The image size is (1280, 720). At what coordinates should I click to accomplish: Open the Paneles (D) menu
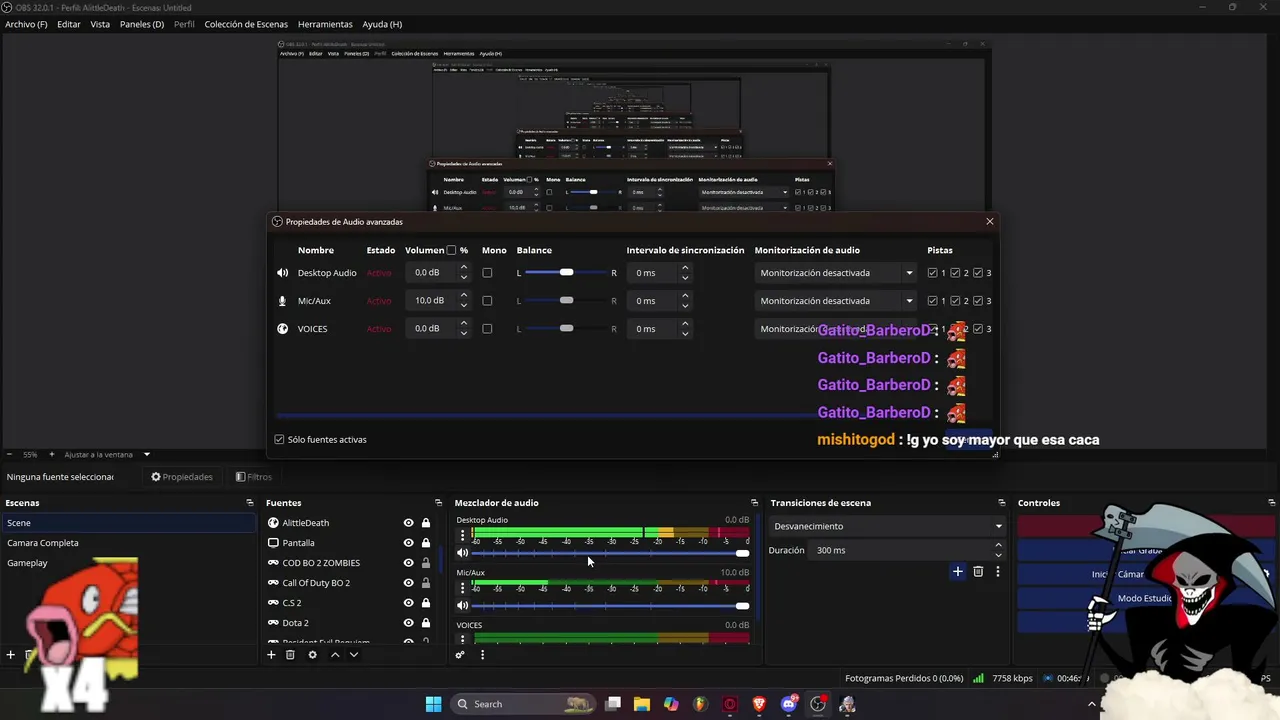pyautogui.click(x=142, y=24)
